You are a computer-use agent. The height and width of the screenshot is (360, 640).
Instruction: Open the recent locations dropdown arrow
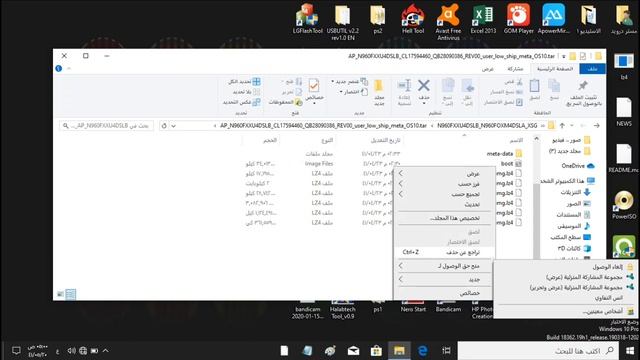572,126
